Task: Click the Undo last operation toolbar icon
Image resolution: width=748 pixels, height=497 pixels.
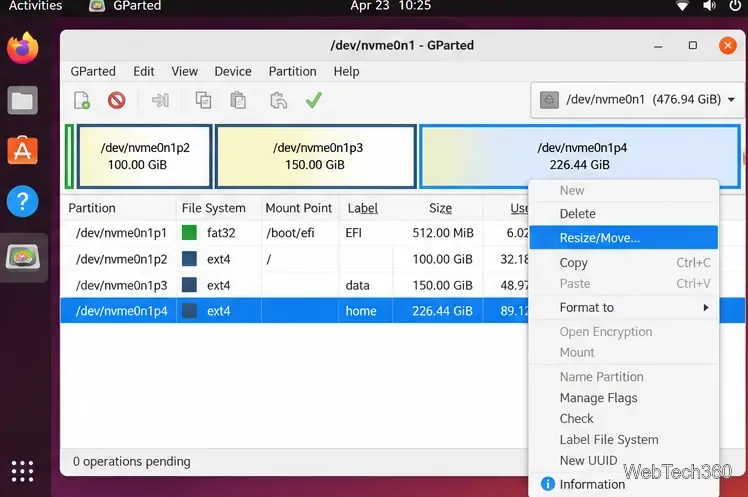Action: point(279,100)
